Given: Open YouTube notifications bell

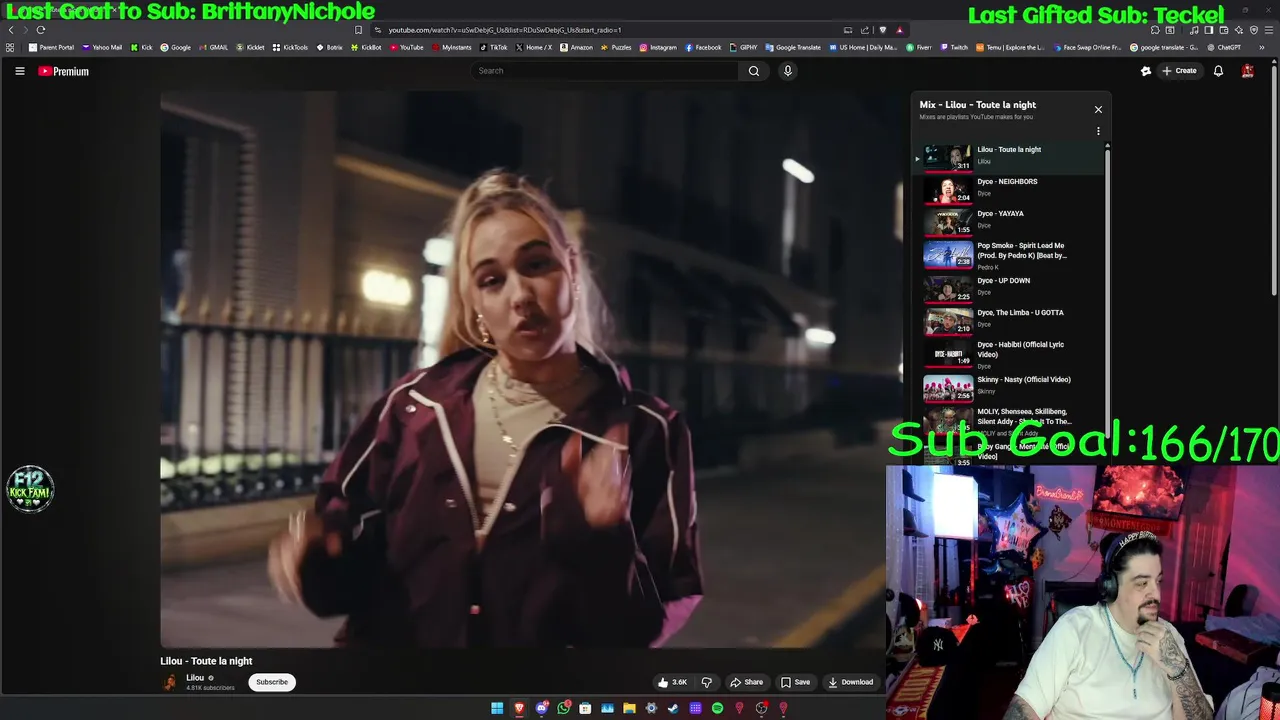Looking at the screenshot, I should point(1218,71).
